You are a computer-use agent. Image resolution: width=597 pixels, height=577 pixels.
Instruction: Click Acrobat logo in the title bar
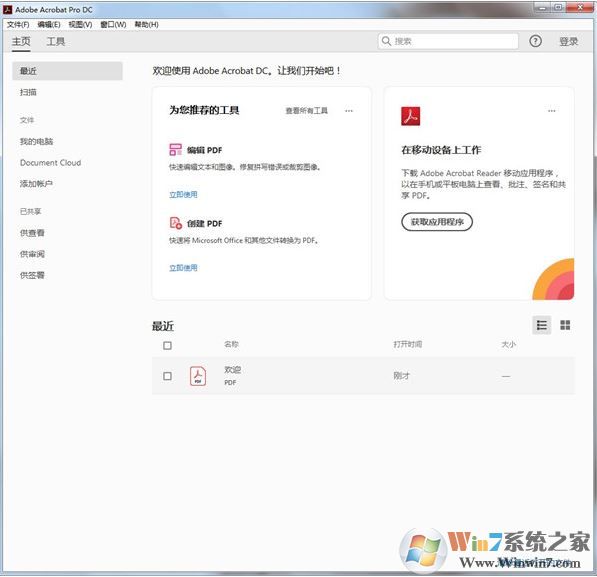tap(7, 10)
